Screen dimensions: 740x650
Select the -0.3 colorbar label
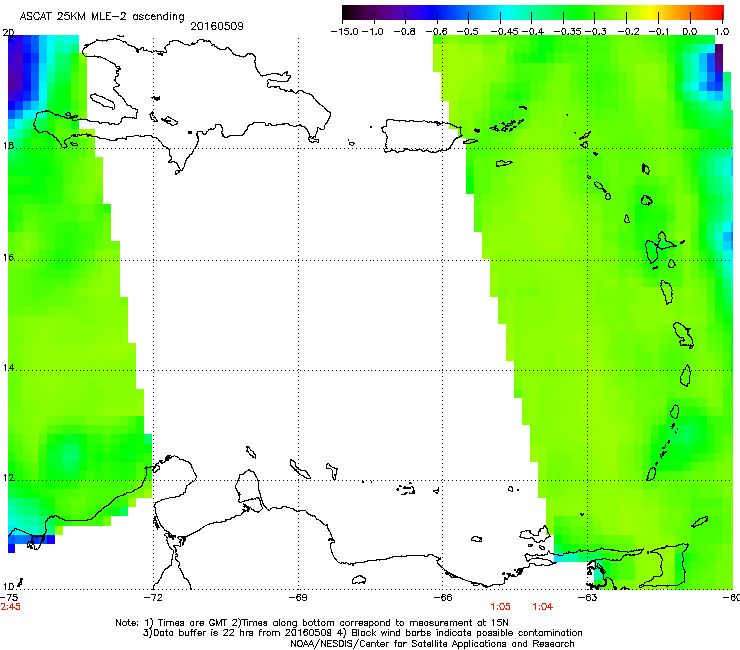(x=596, y=32)
